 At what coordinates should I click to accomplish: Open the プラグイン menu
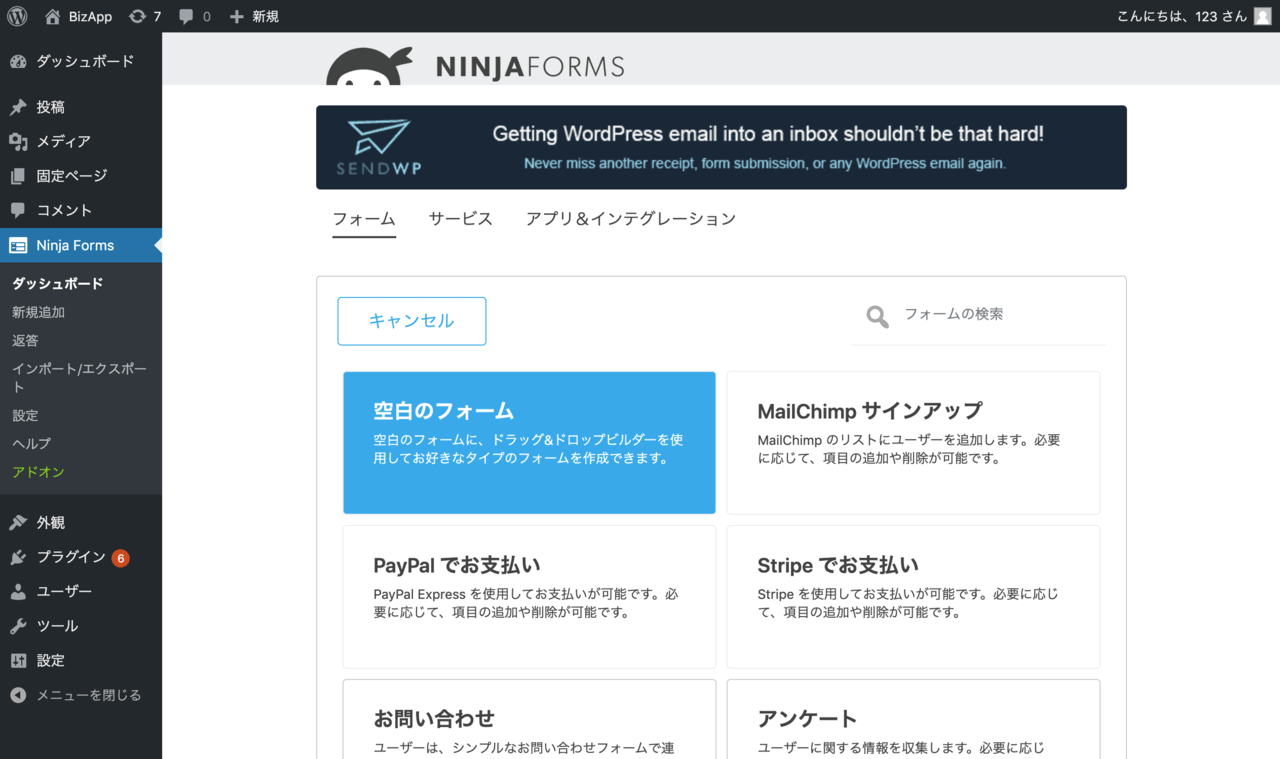pos(81,557)
